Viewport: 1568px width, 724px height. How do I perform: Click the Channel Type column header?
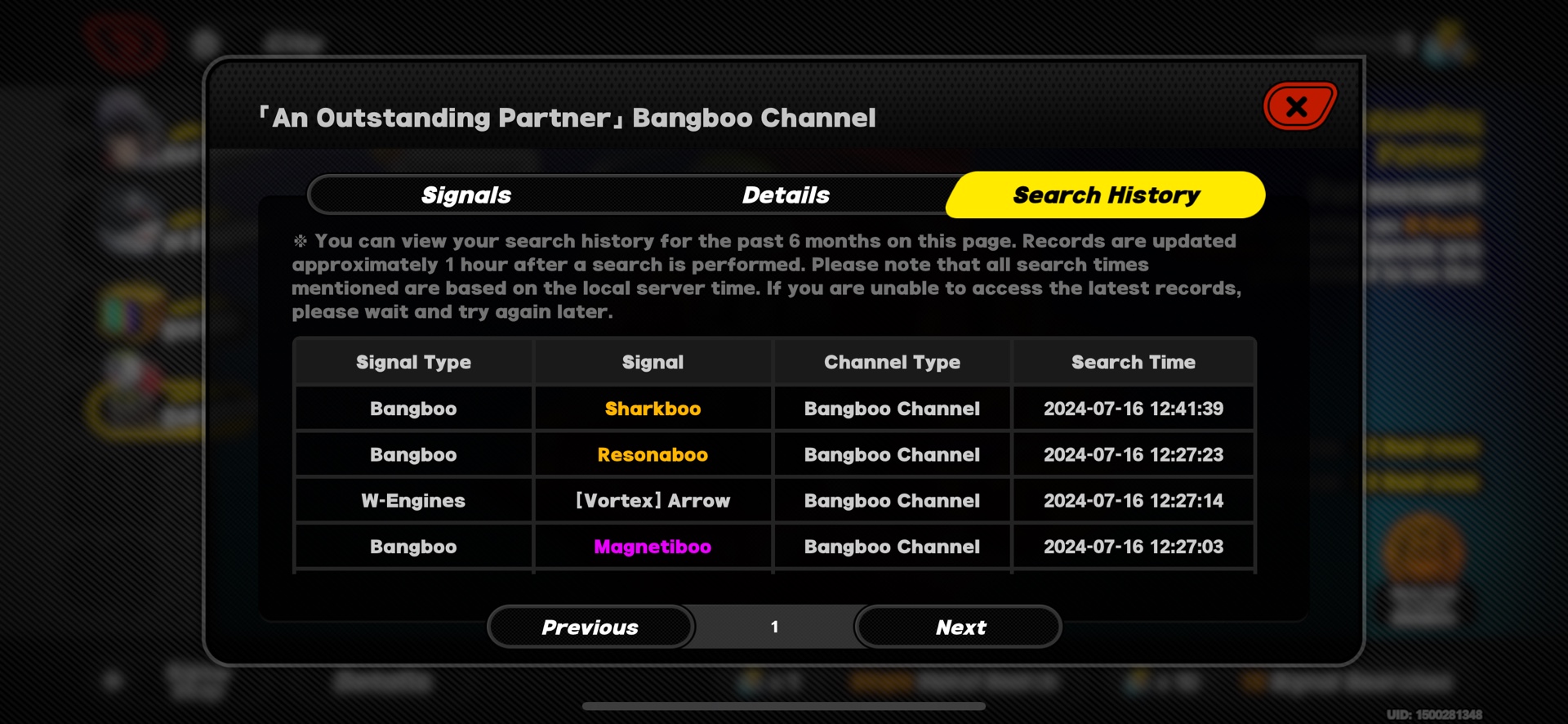pos(892,362)
